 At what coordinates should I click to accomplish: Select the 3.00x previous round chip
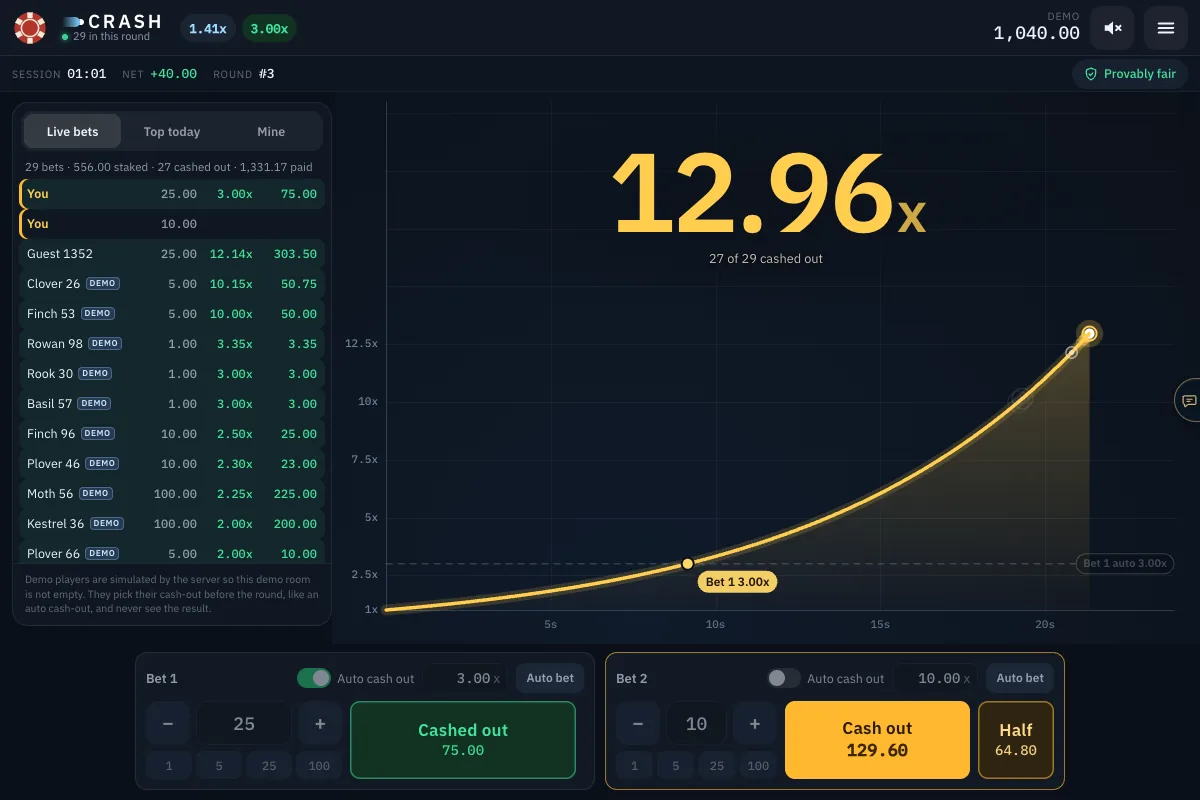coord(269,29)
